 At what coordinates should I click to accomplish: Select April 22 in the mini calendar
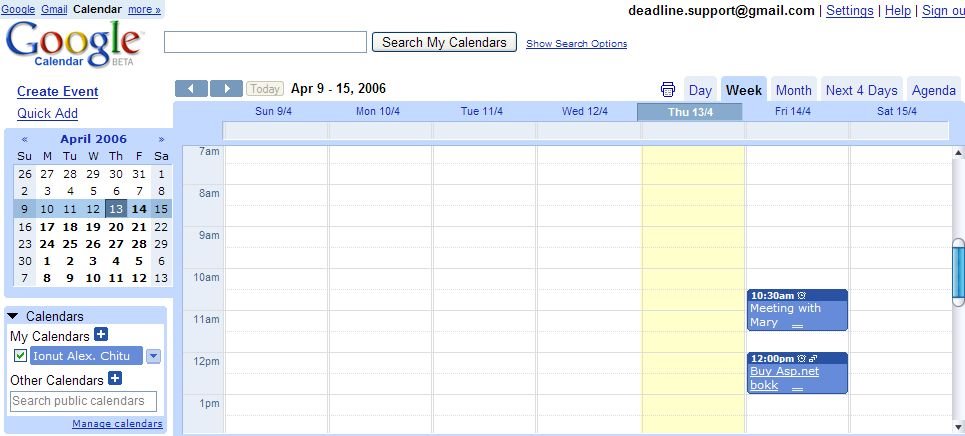(161, 227)
